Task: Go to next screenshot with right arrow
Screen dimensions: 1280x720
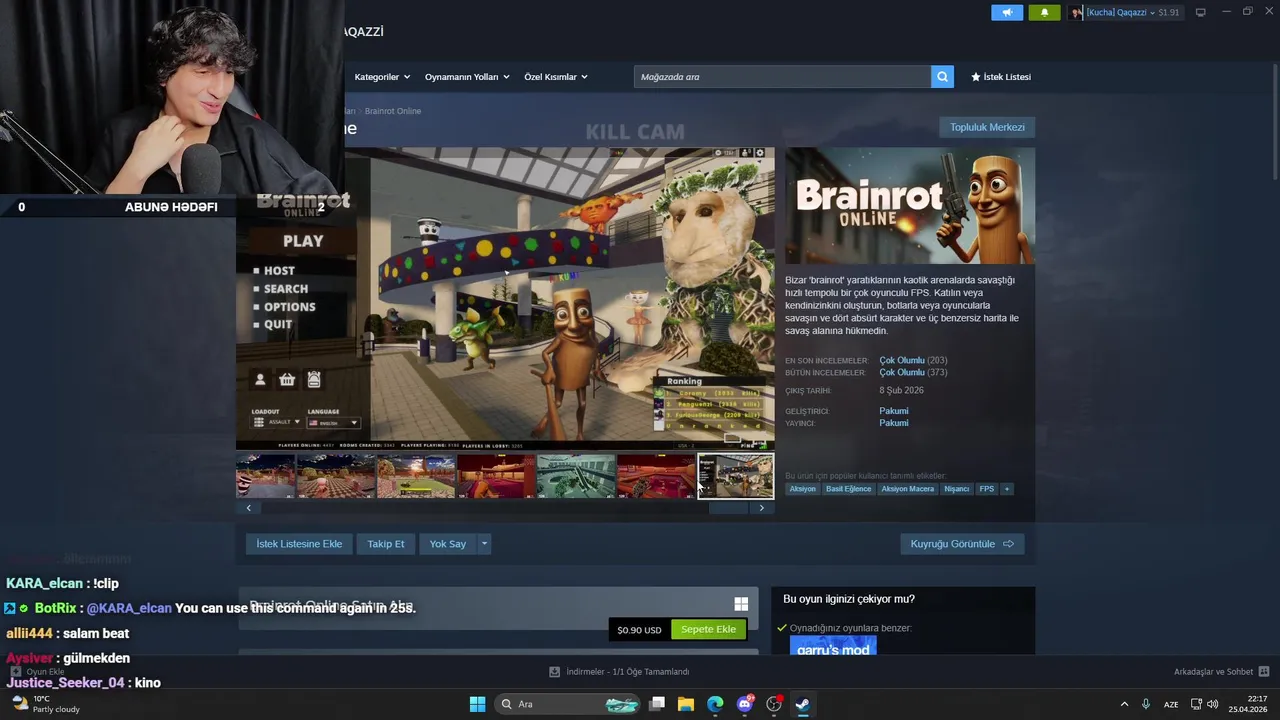Action: 761,508
